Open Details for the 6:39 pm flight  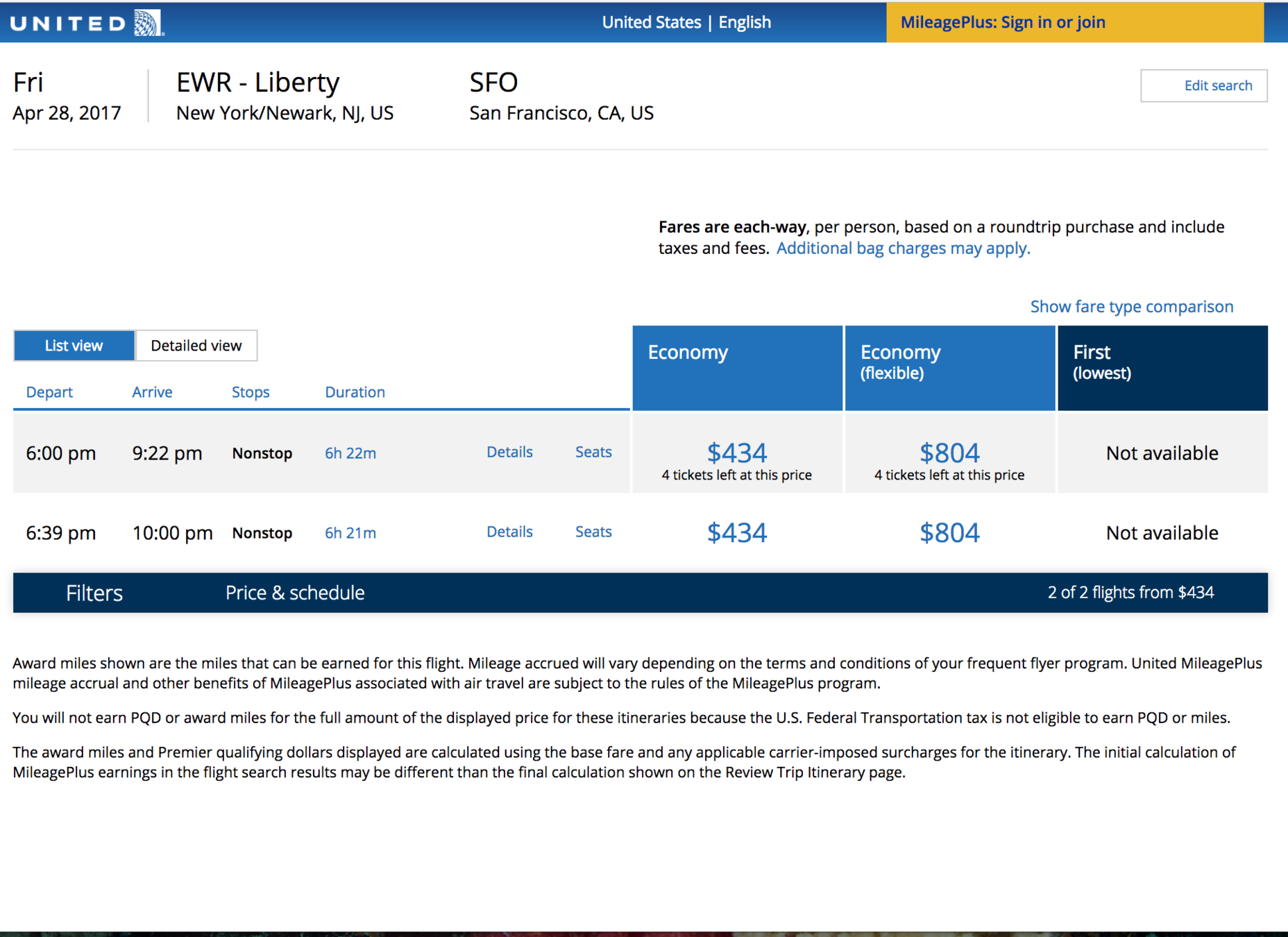[509, 532]
